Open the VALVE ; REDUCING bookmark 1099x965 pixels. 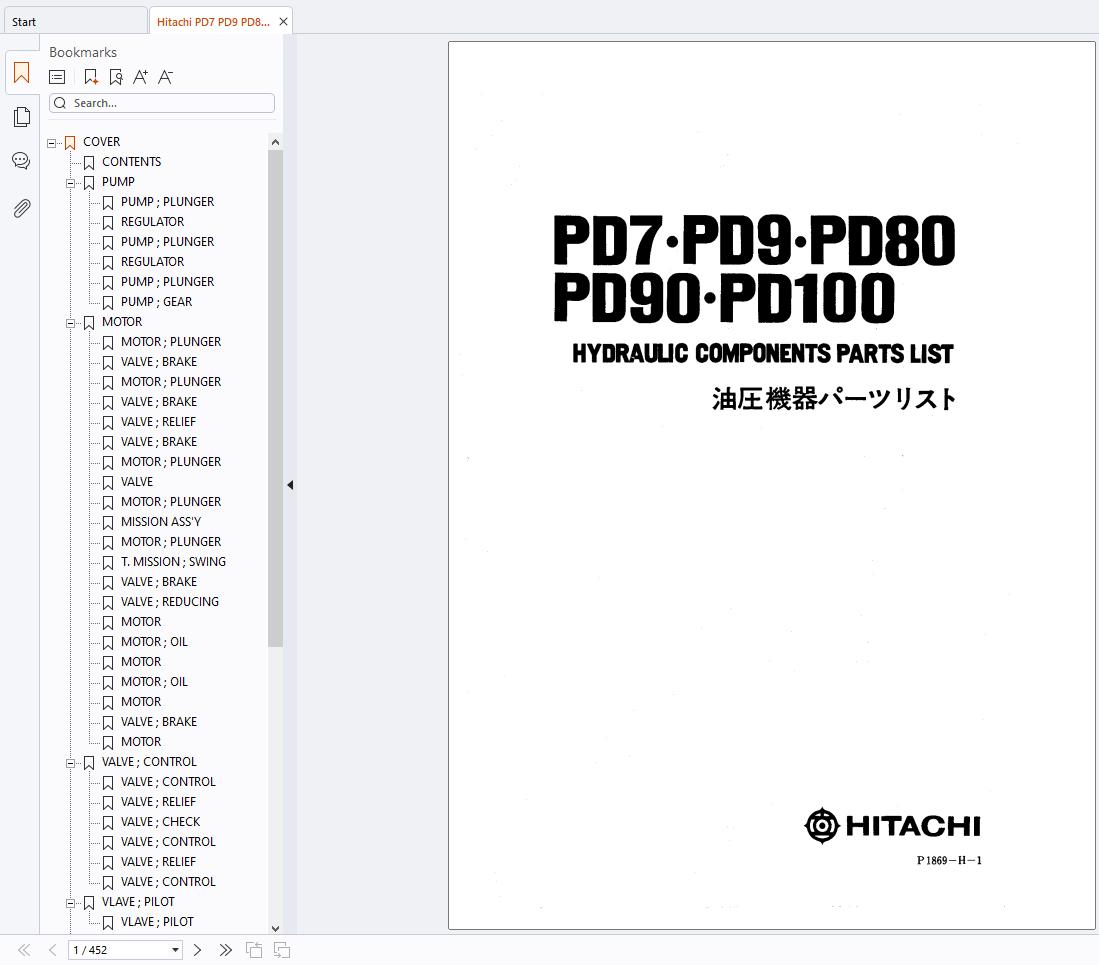(170, 602)
